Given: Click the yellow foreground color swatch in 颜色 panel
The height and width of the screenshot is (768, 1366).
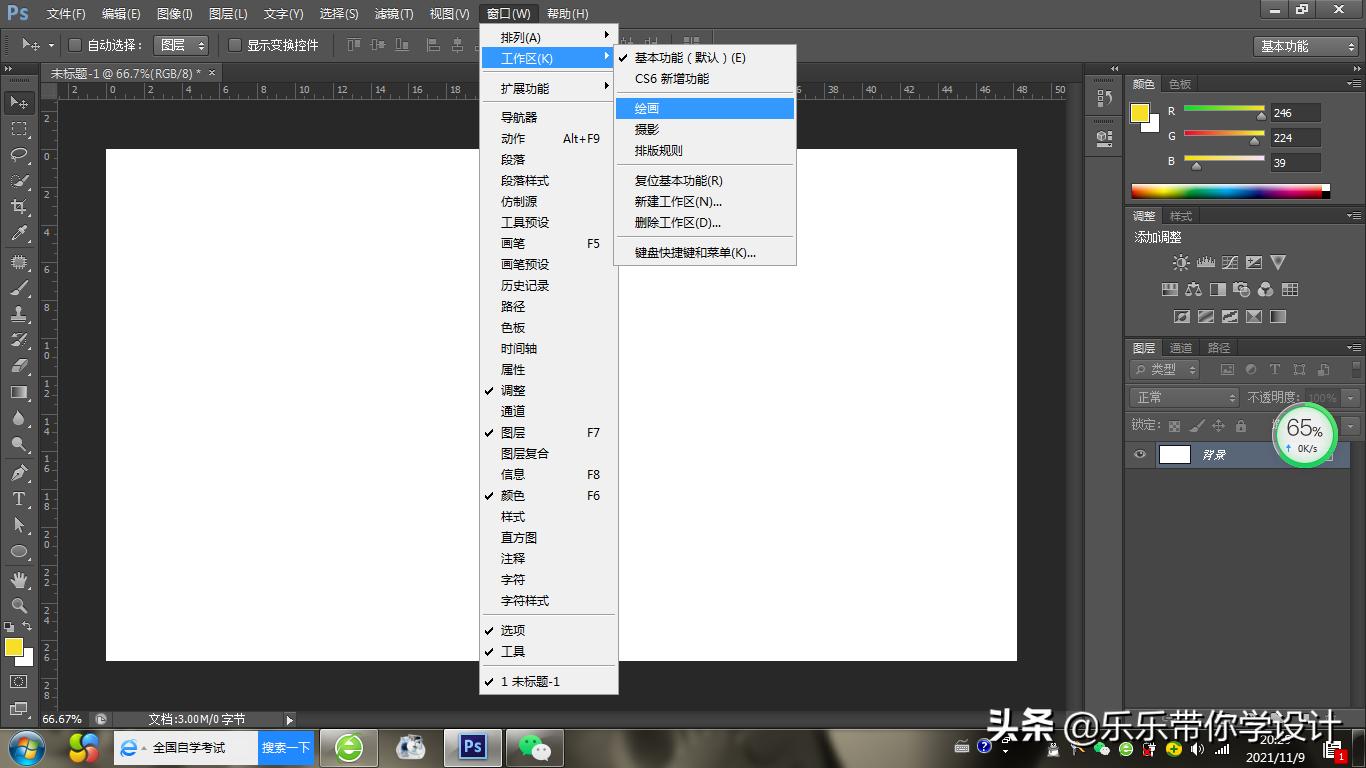Looking at the screenshot, I should pyautogui.click(x=1139, y=113).
